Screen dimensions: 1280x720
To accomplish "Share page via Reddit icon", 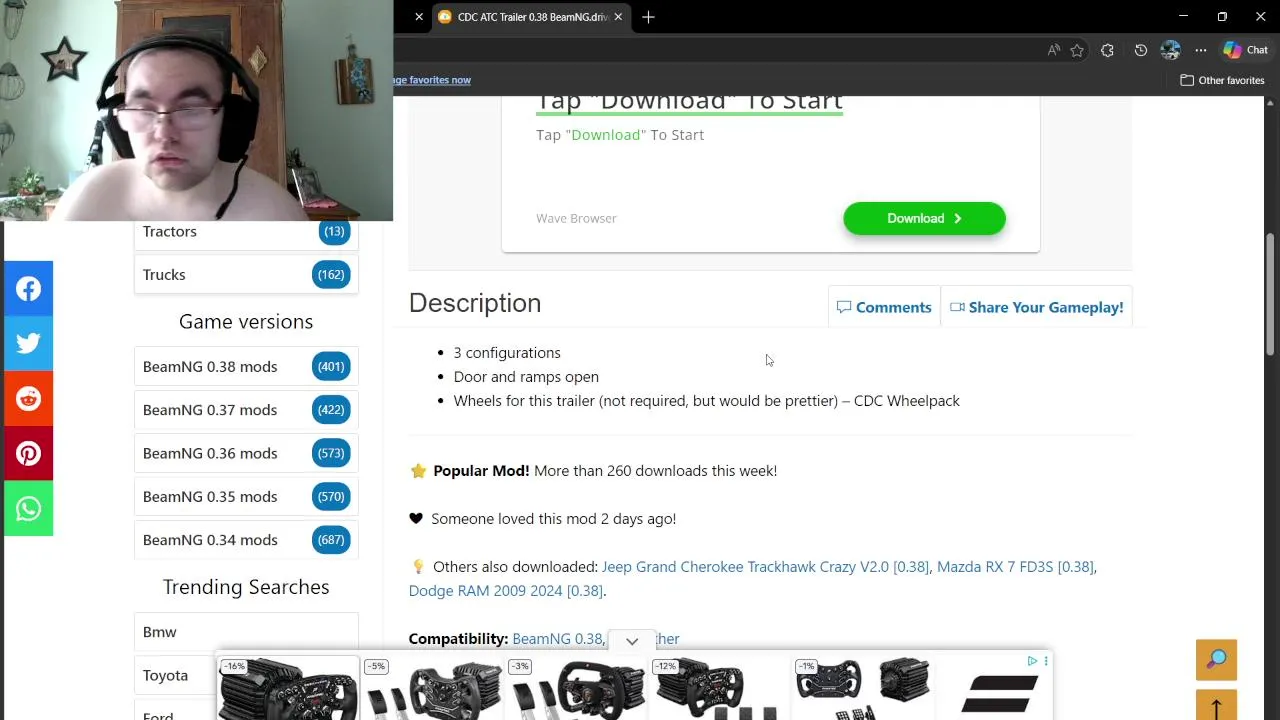I will [x=28, y=399].
